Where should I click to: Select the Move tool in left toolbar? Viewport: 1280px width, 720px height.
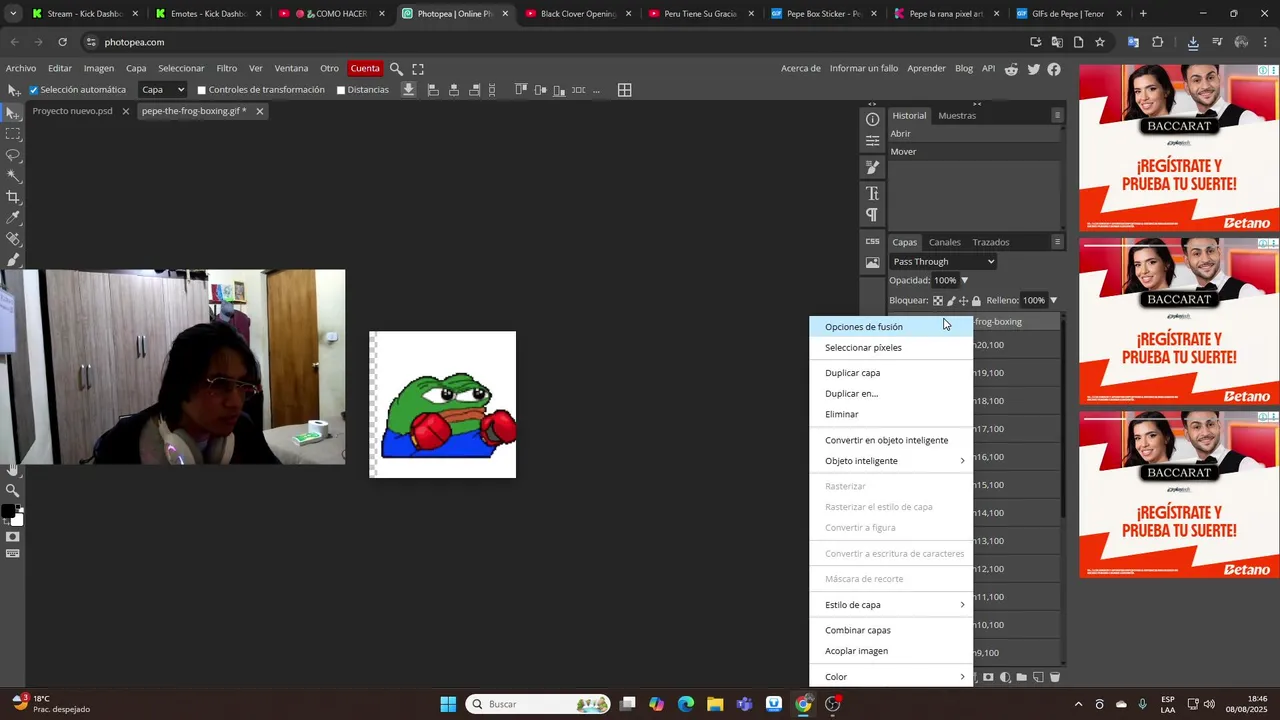point(13,113)
